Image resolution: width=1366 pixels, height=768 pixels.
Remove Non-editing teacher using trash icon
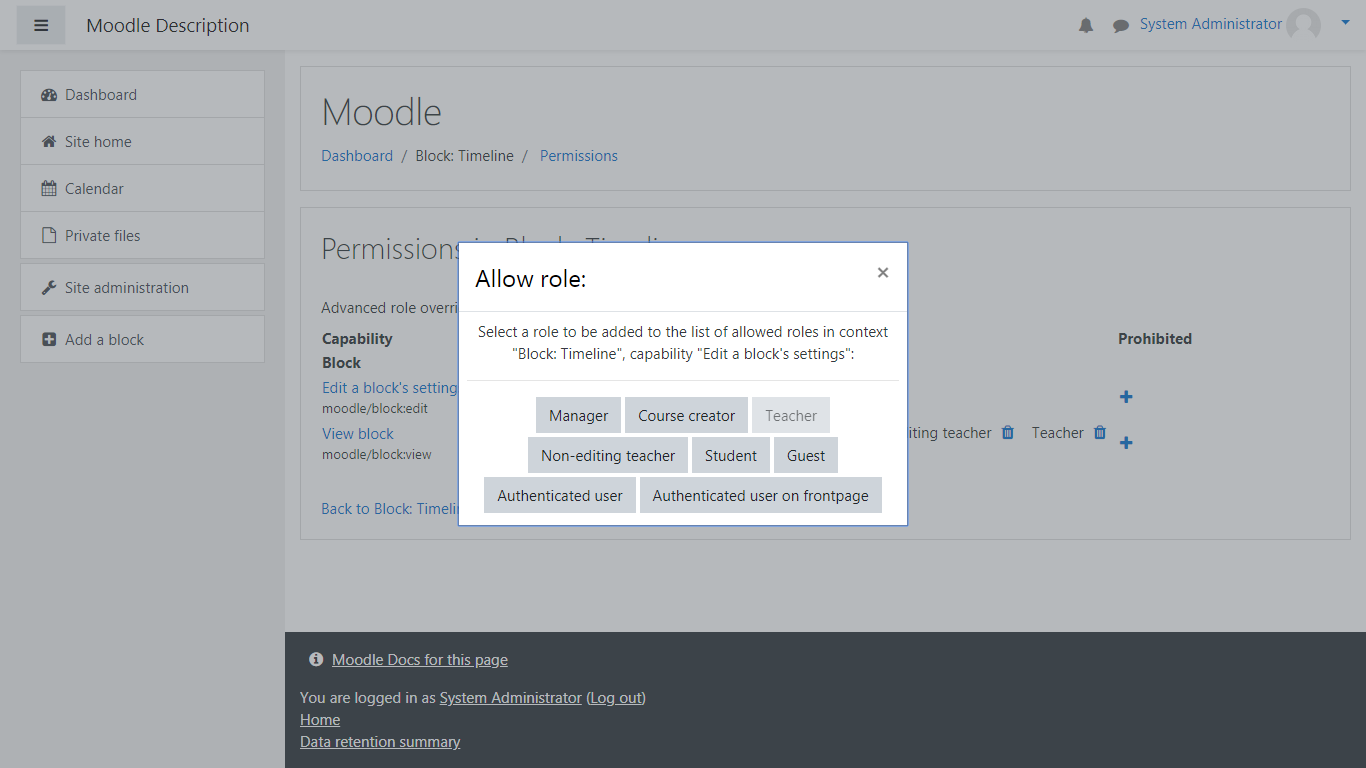[1008, 433]
